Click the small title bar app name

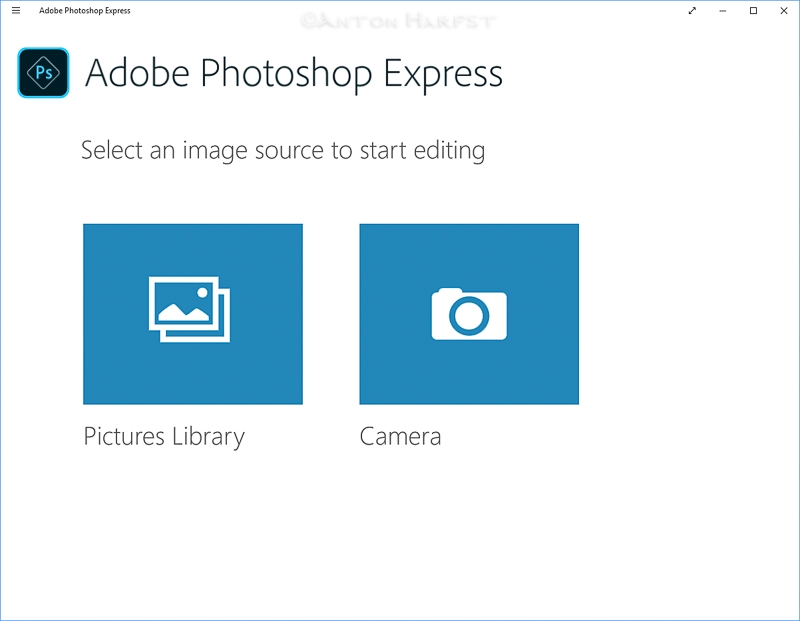pos(85,10)
